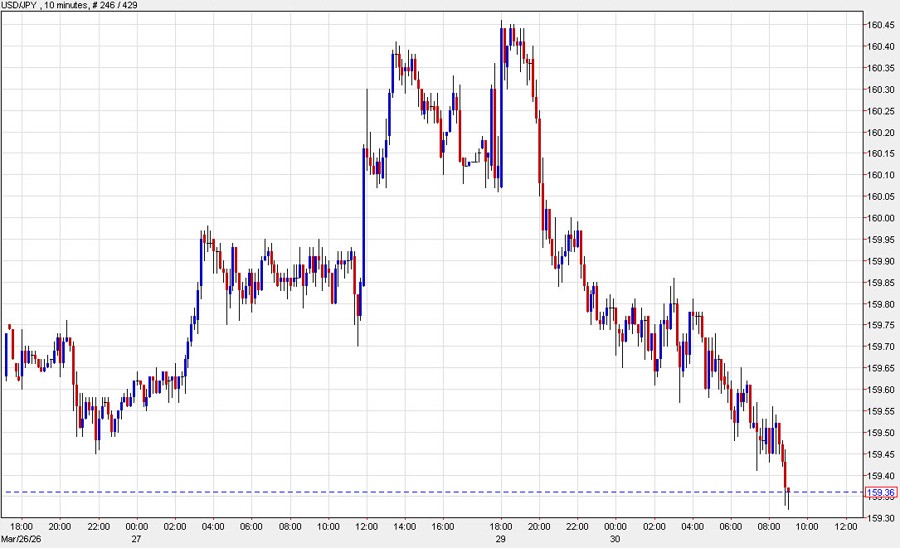Click the 160.45 price axis label

(880, 25)
